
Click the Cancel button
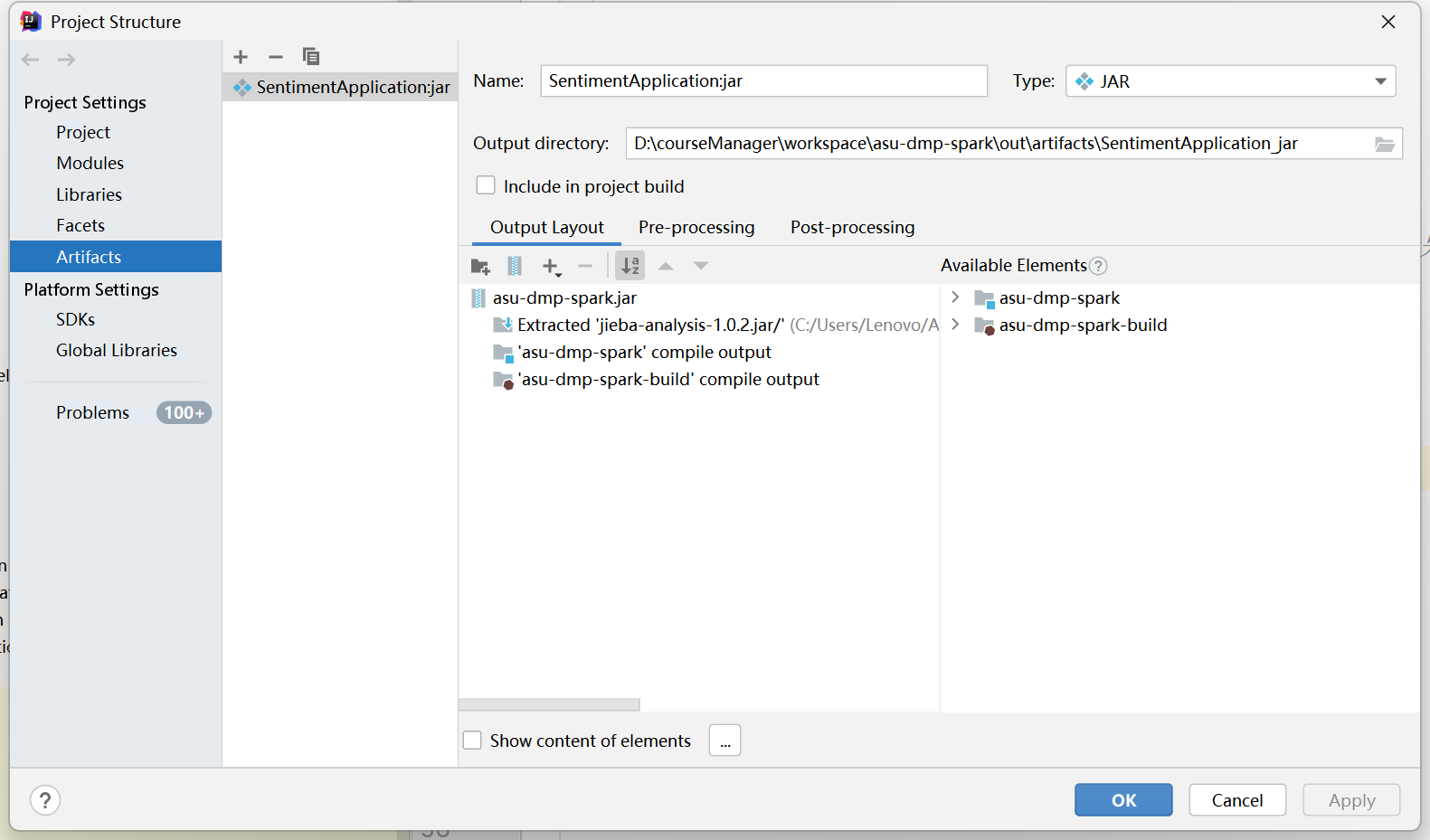1237,800
